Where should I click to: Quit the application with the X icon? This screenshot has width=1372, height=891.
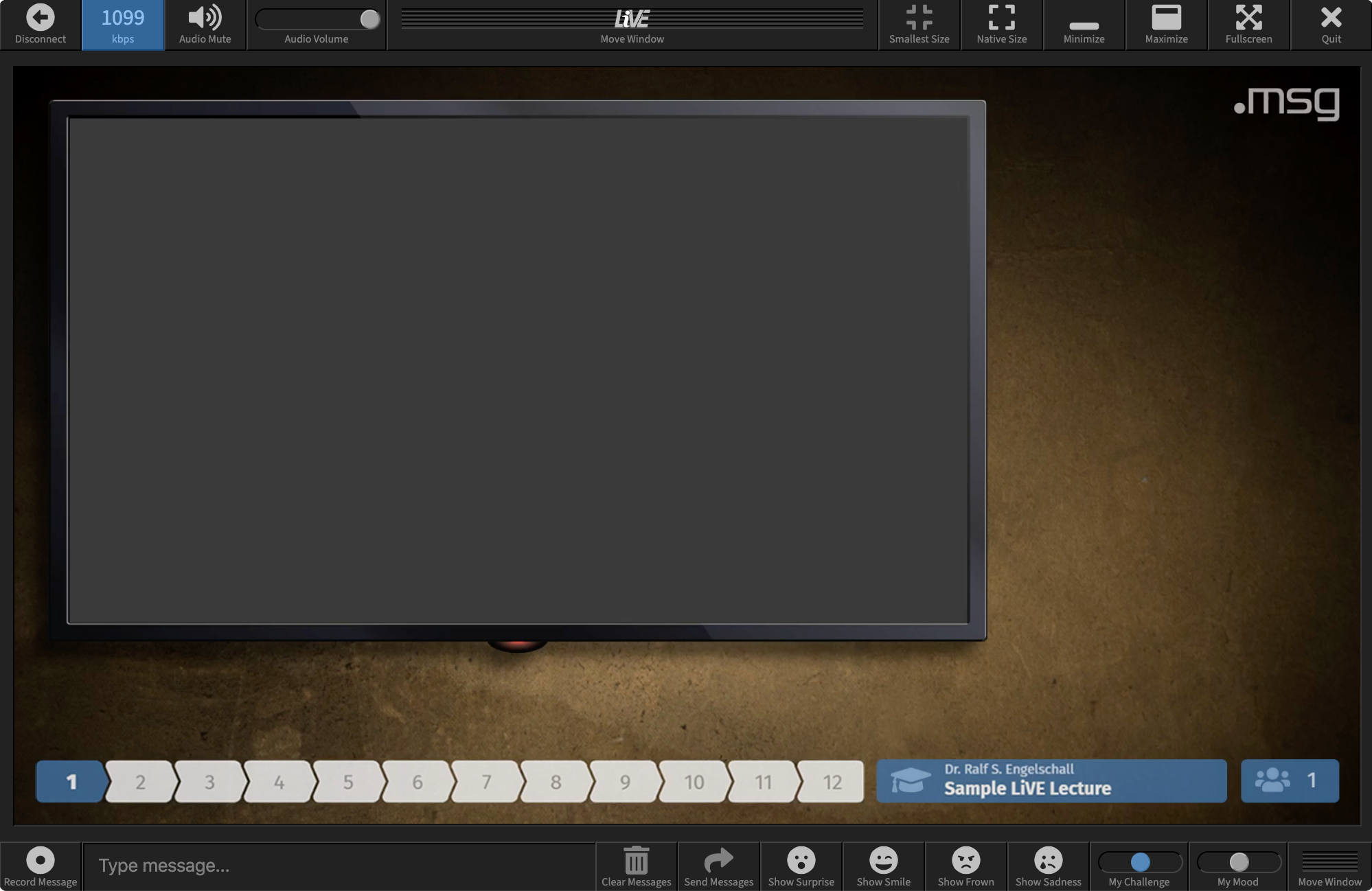click(1331, 18)
